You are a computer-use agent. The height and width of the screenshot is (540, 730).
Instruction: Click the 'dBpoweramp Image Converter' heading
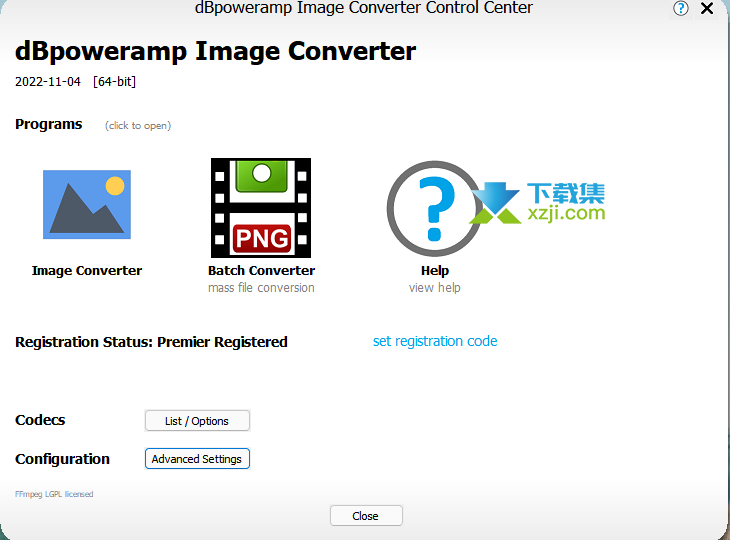tap(215, 52)
